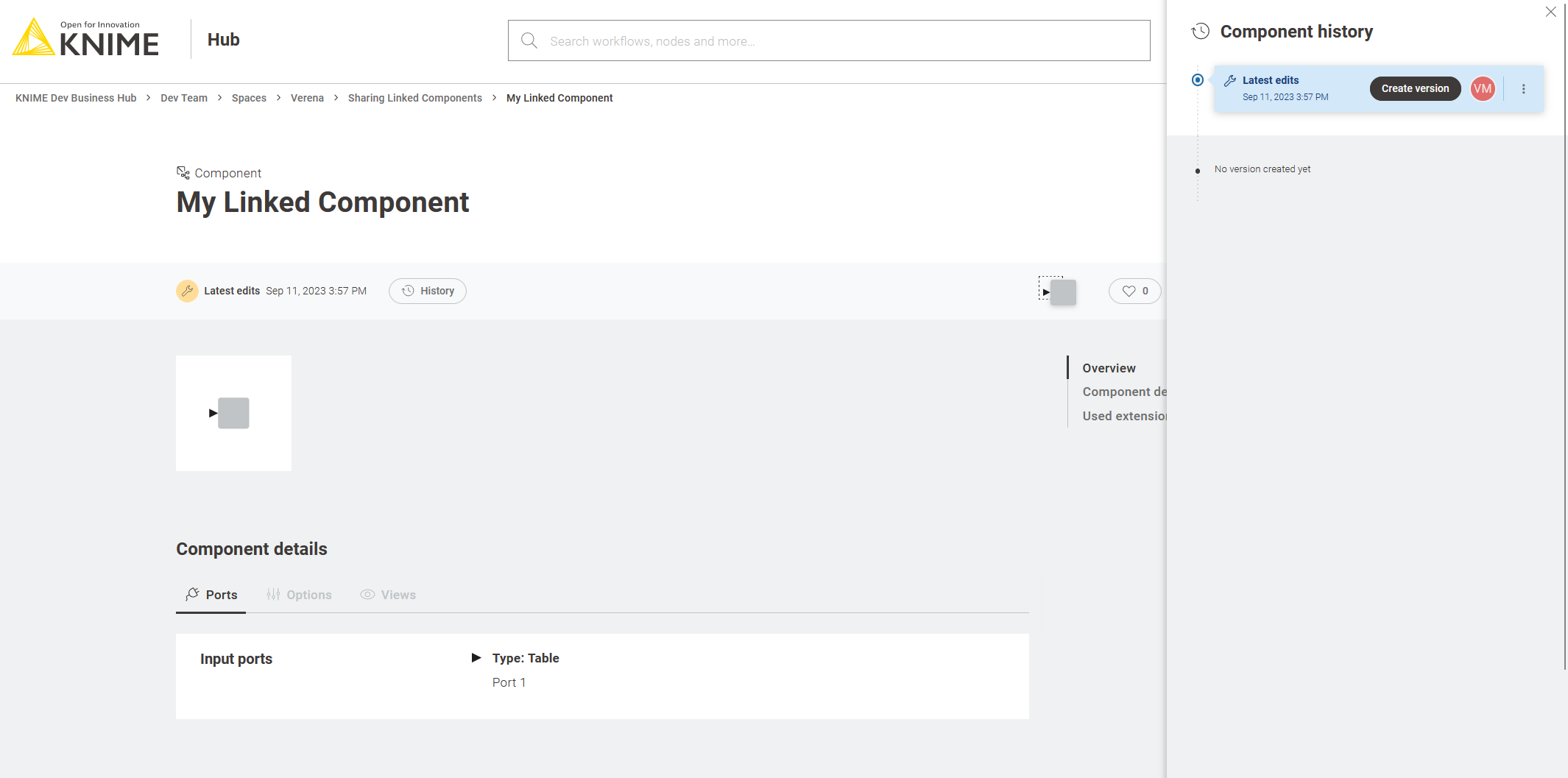Screen dimensions: 1568x778
Task: Click the history panel scrollbar
Action: point(1565,335)
